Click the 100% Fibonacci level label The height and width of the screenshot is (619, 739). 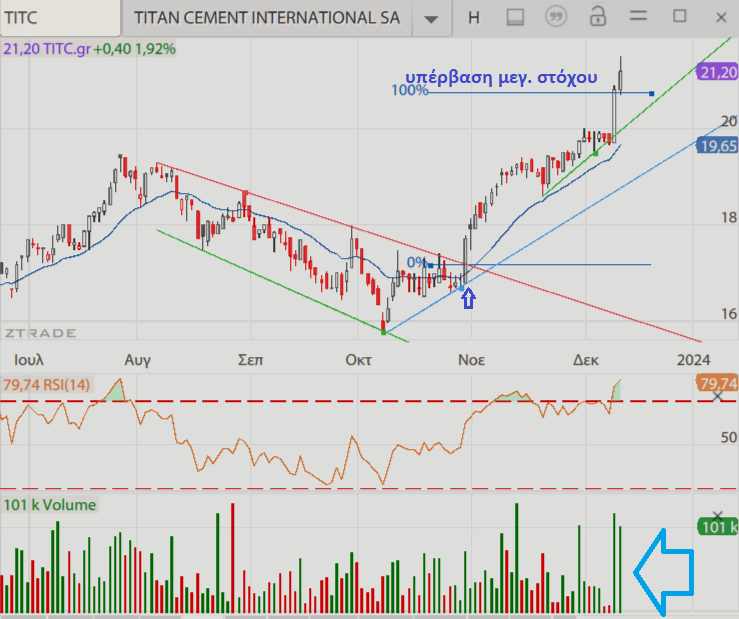click(410, 90)
